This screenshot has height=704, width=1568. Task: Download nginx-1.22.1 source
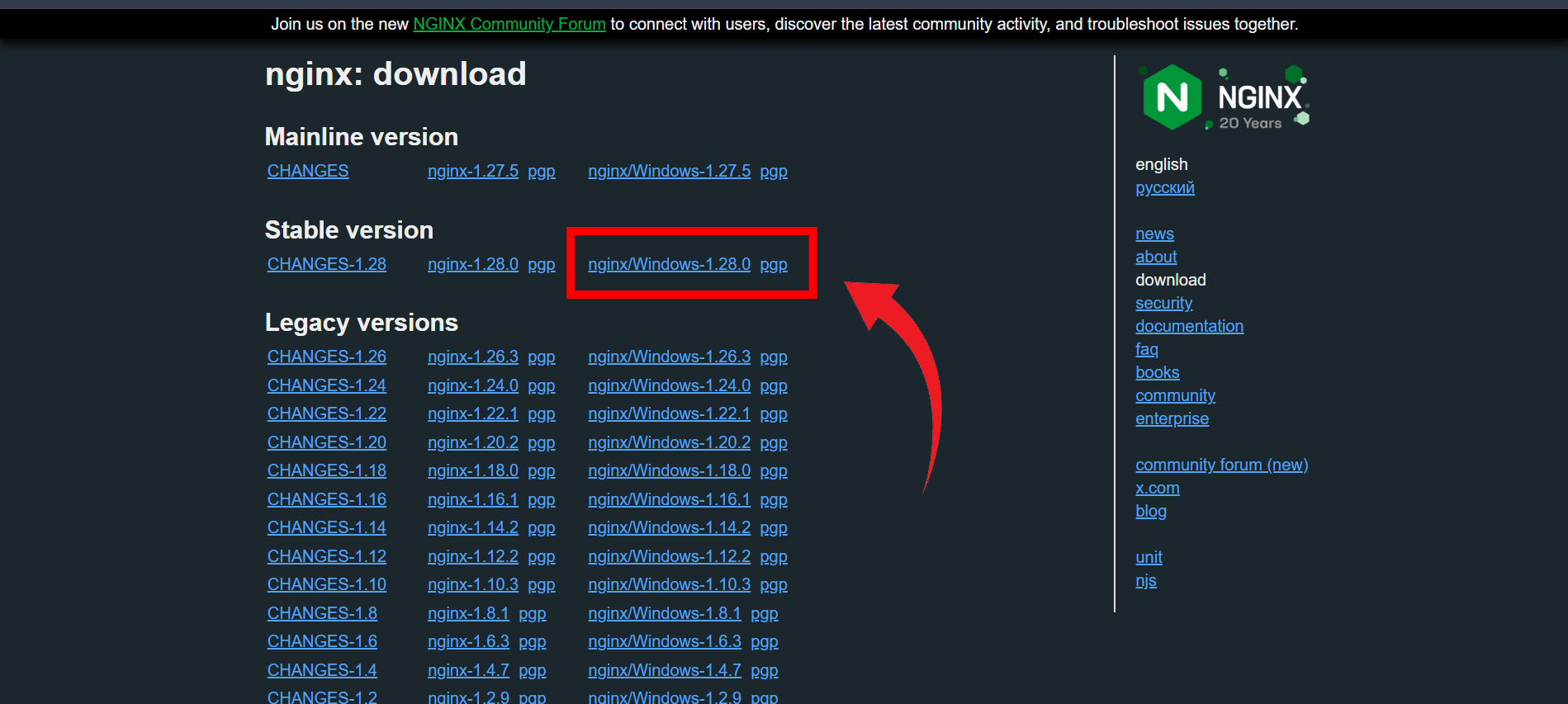point(473,413)
